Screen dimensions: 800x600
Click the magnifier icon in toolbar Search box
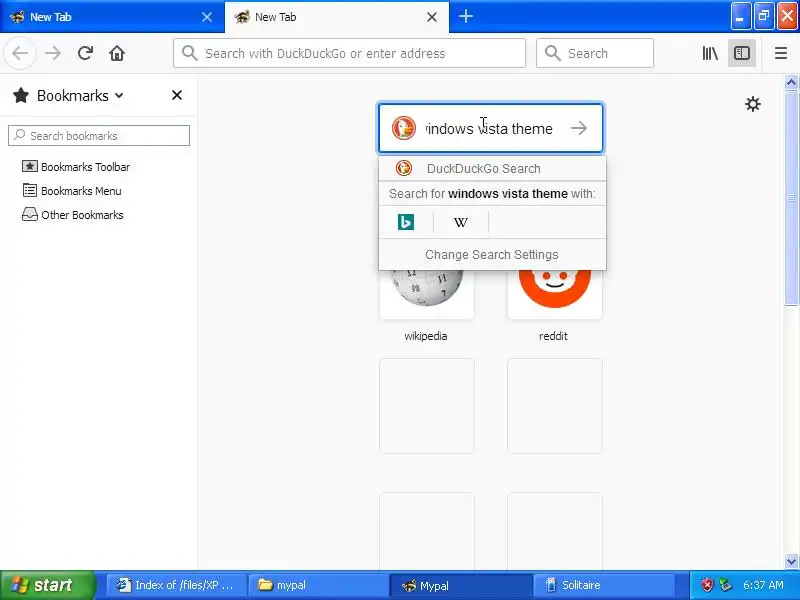pos(552,53)
